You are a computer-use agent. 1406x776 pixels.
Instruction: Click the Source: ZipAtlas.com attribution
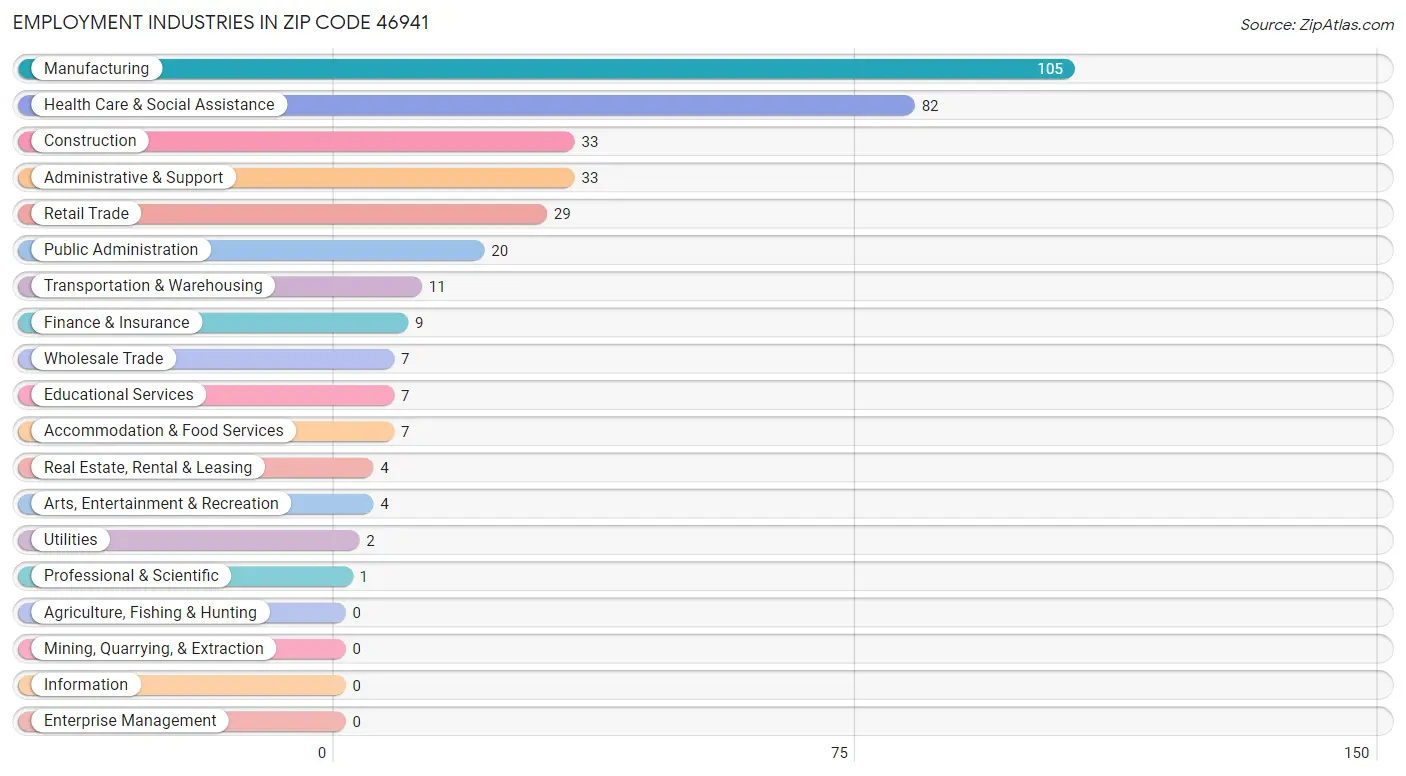tap(1317, 25)
